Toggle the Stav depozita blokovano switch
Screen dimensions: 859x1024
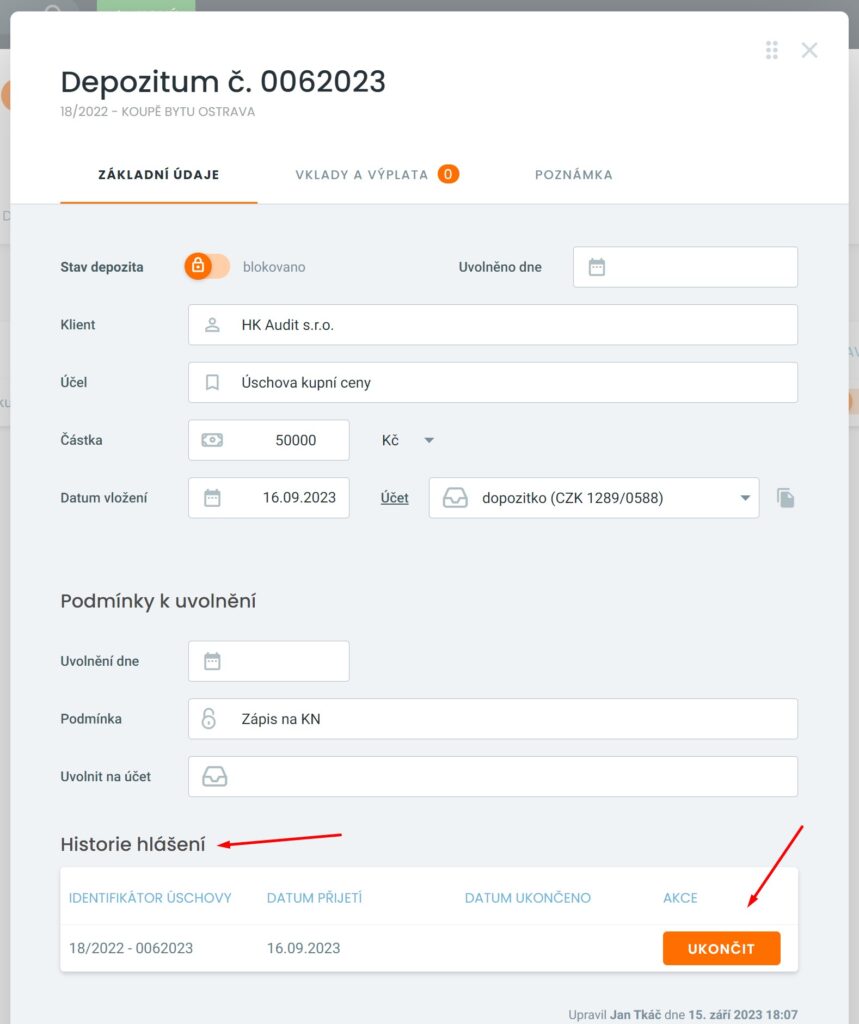pos(207,267)
